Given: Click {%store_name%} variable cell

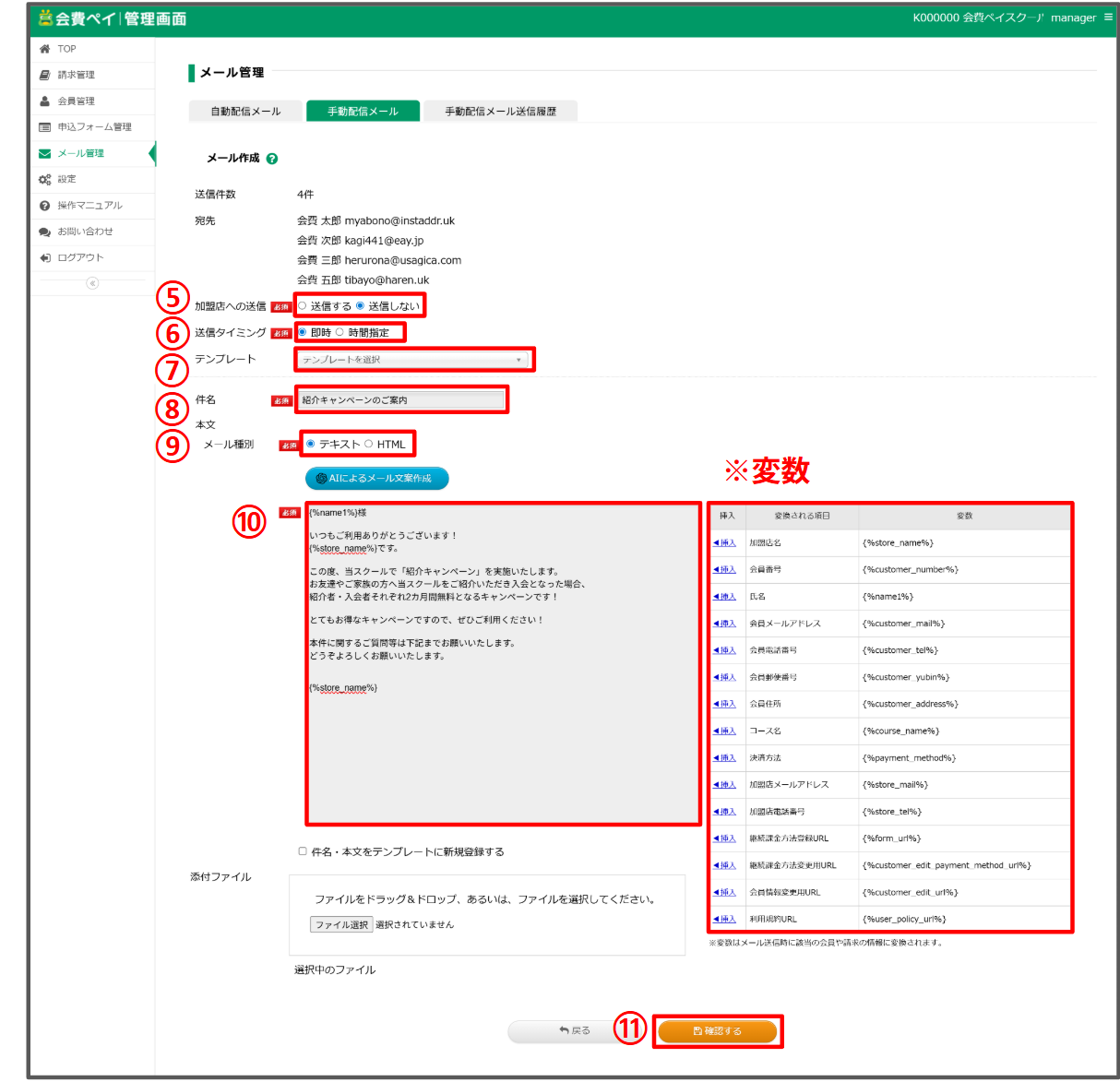Looking at the screenshot, I should [964, 543].
